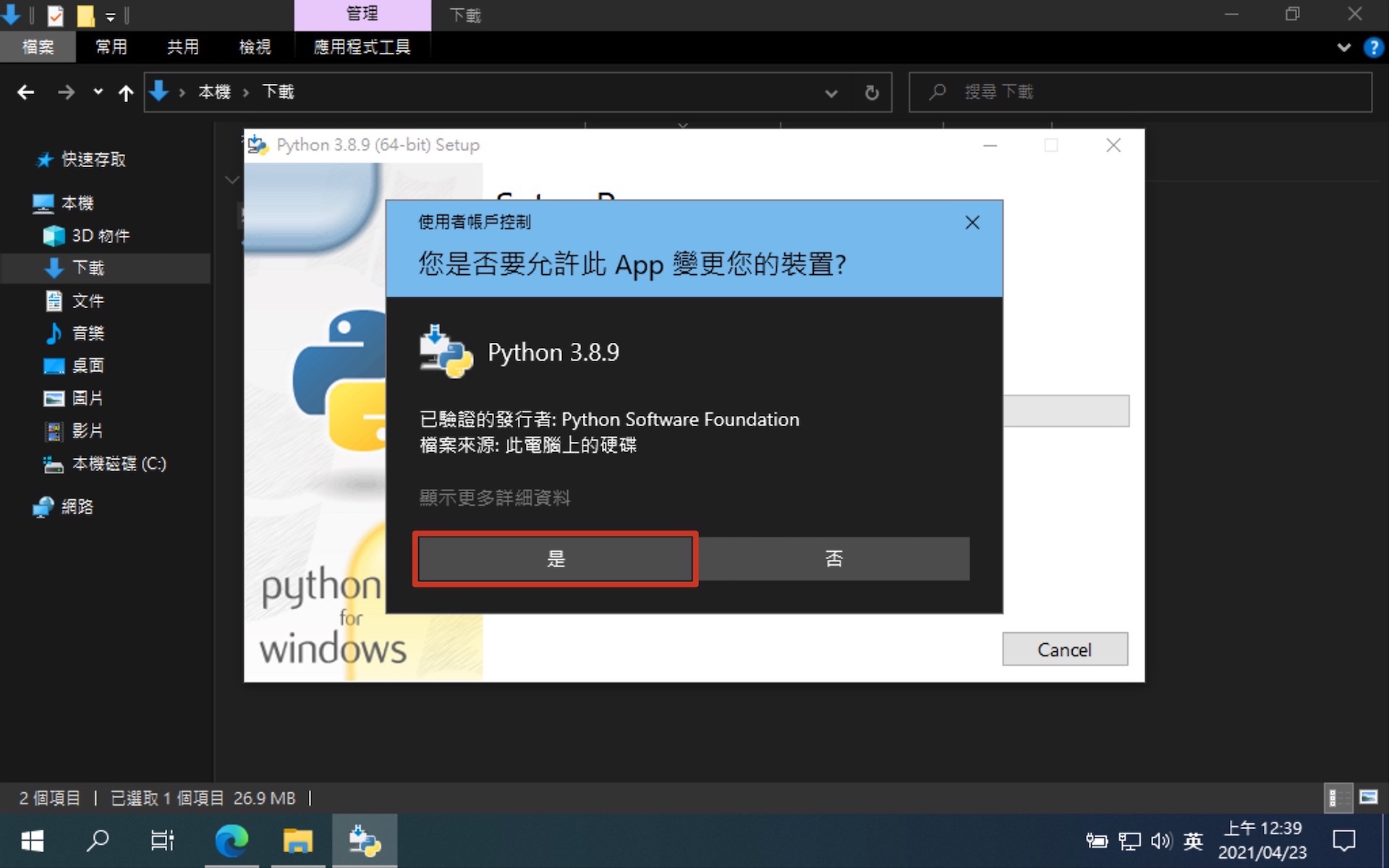
Task: Open notification center icon
Action: pyautogui.click(x=1344, y=841)
